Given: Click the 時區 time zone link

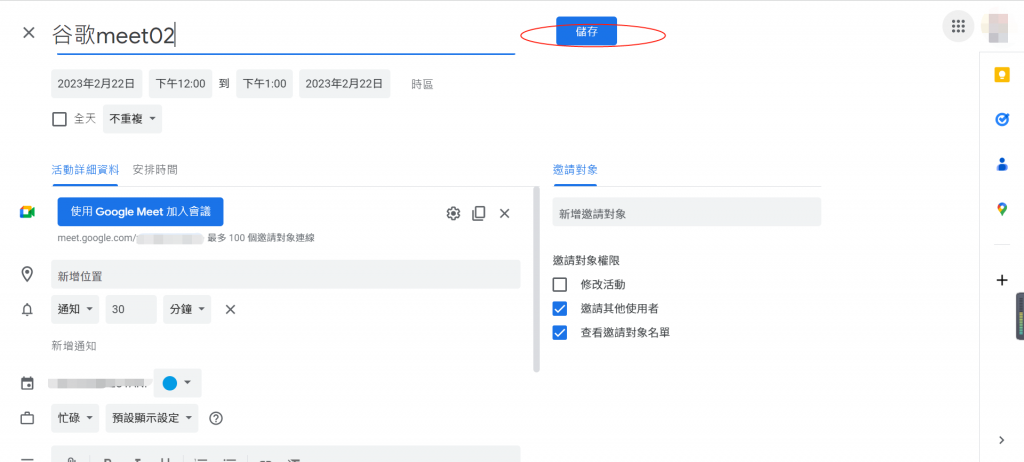Looking at the screenshot, I should click(x=422, y=84).
